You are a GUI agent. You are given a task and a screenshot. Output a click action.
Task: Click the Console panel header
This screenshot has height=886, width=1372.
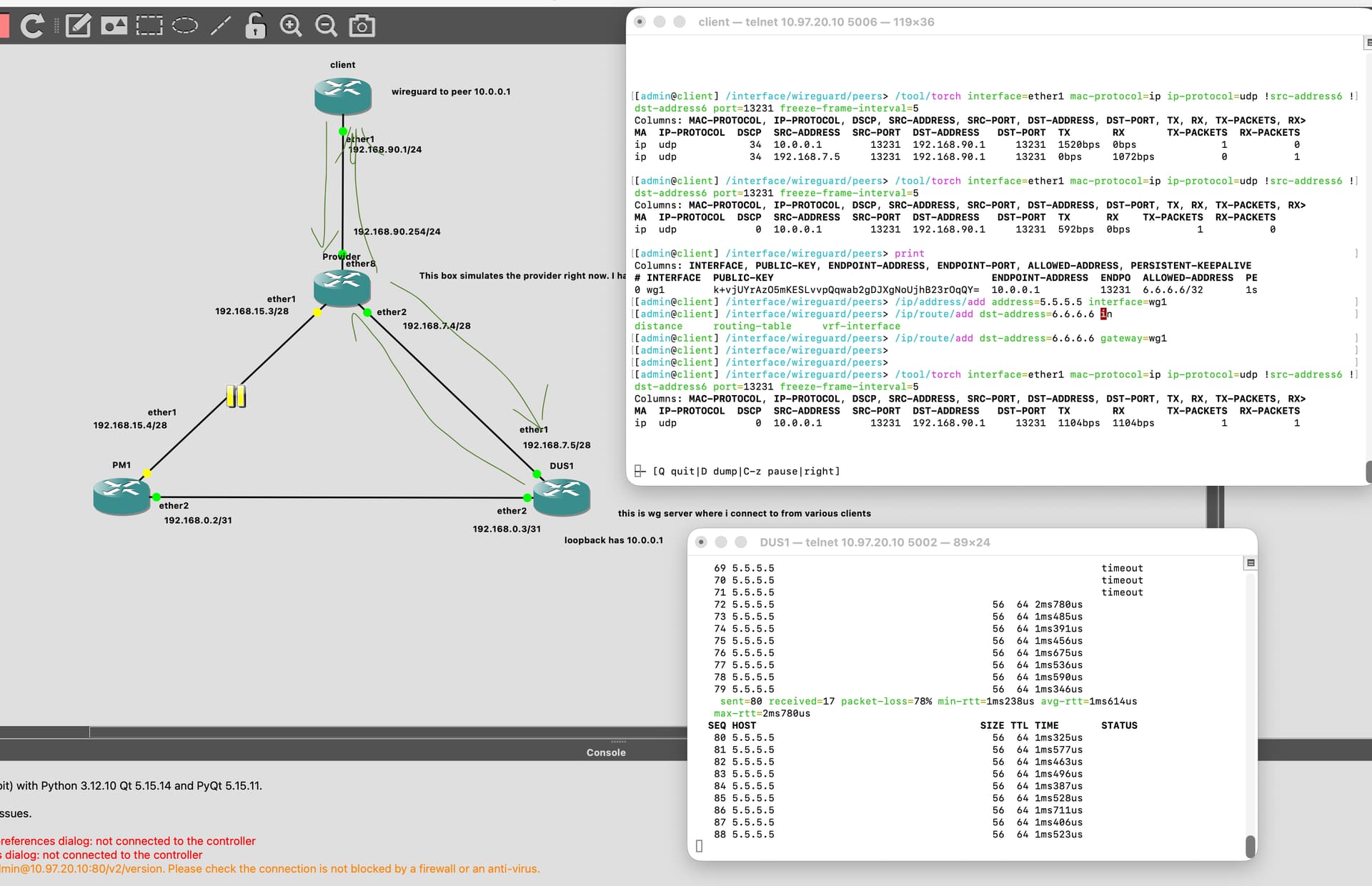click(605, 752)
